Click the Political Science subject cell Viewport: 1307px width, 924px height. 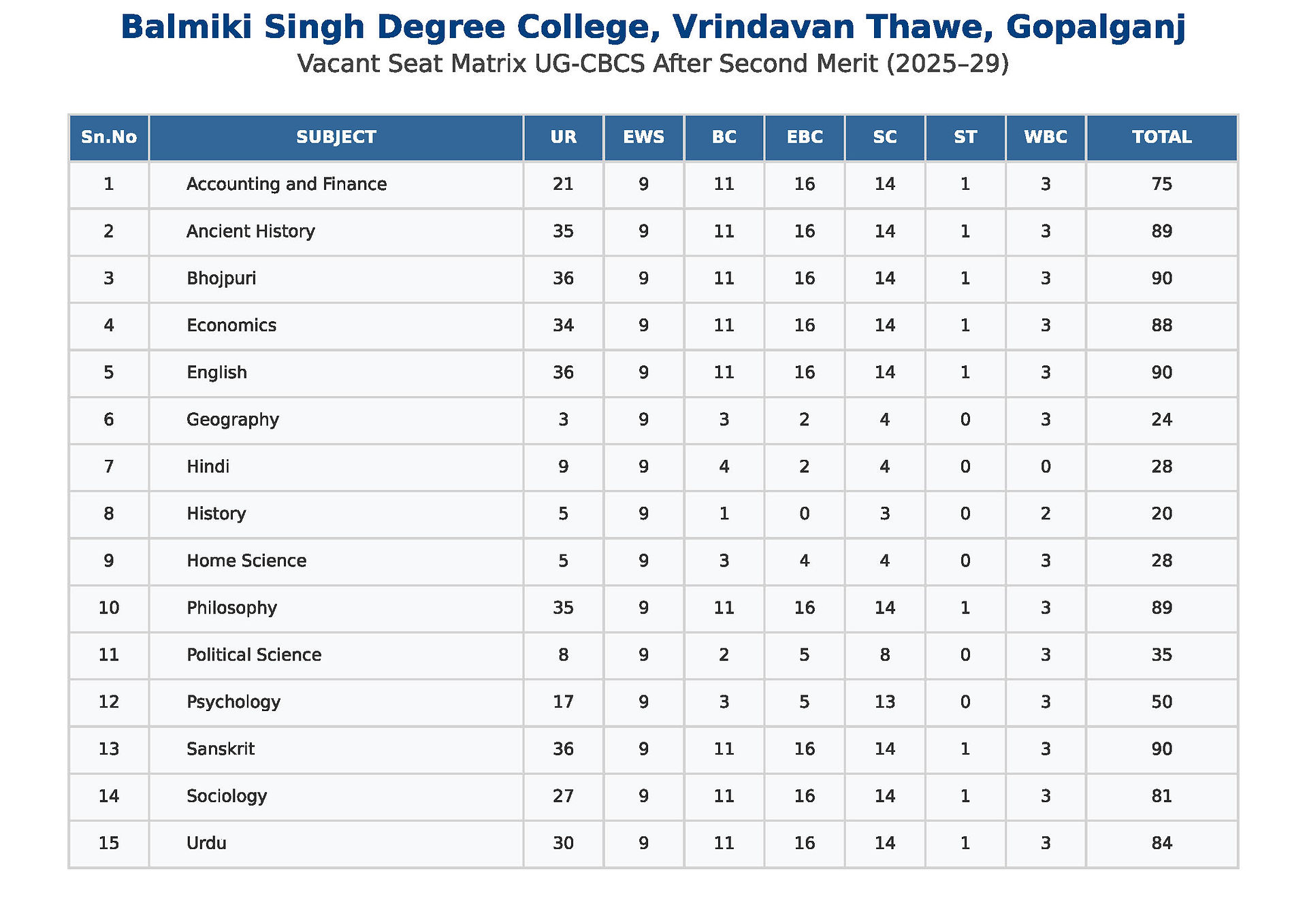pos(336,655)
